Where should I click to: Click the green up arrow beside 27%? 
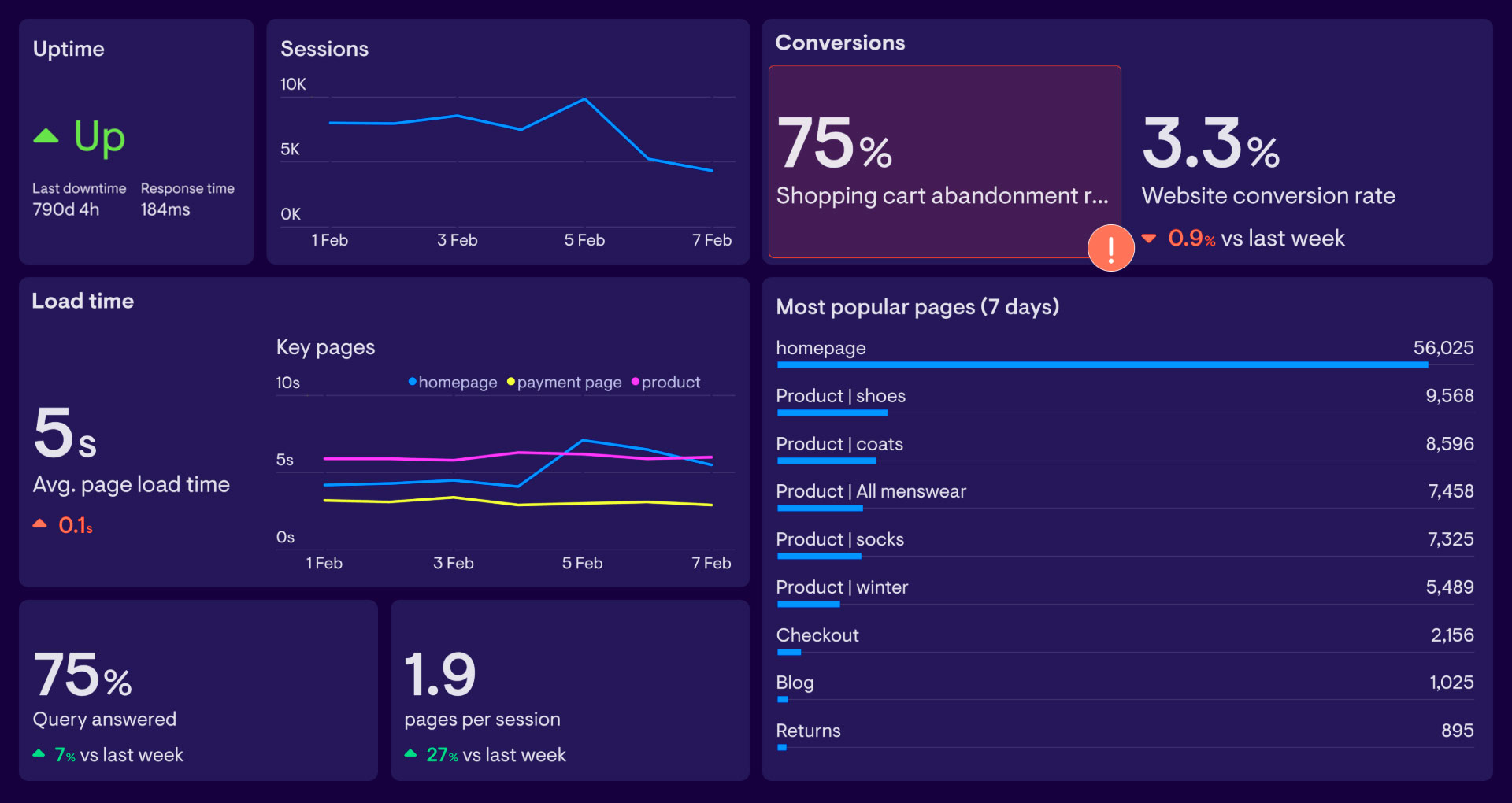pyautogui.click(x=410, y=753)
